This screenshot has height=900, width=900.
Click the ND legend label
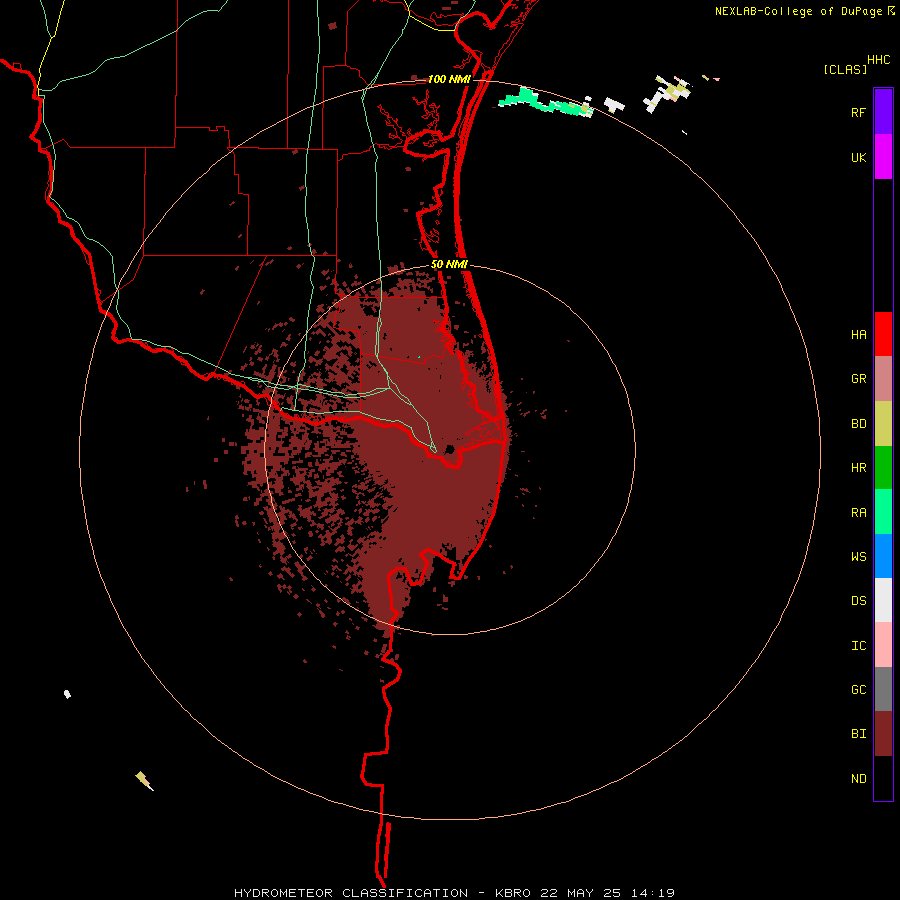coord(858,779)
